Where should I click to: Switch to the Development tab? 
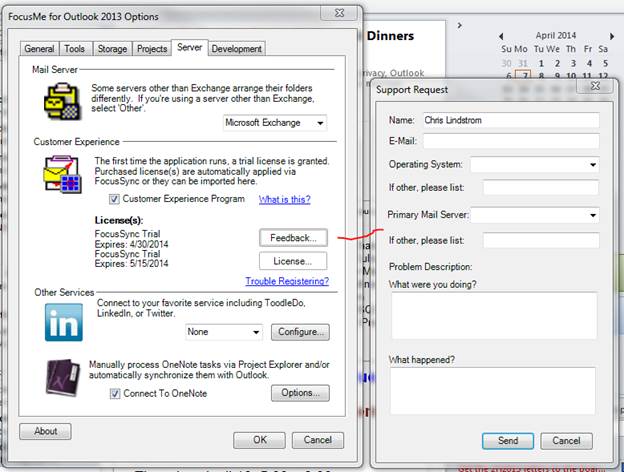pyautogui.click(x=237, y=49)
